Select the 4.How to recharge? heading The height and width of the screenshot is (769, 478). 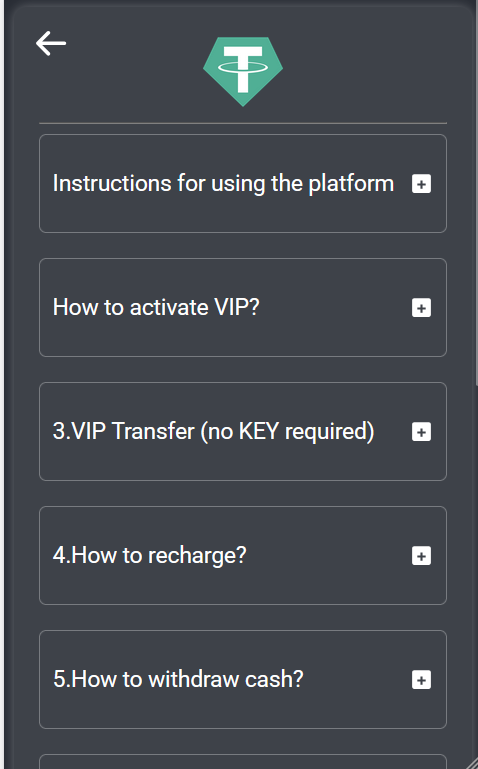point(150,556)
